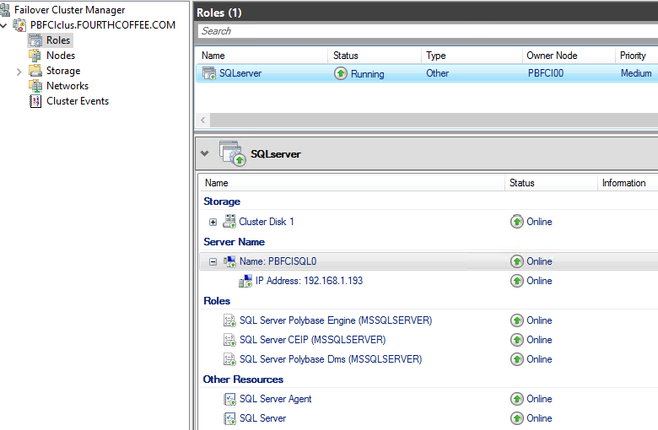The width and height of the screenshot is (658, 430).
Task: Select the Cluster Disk 1 resource text
Action: [x=266, y=222]
